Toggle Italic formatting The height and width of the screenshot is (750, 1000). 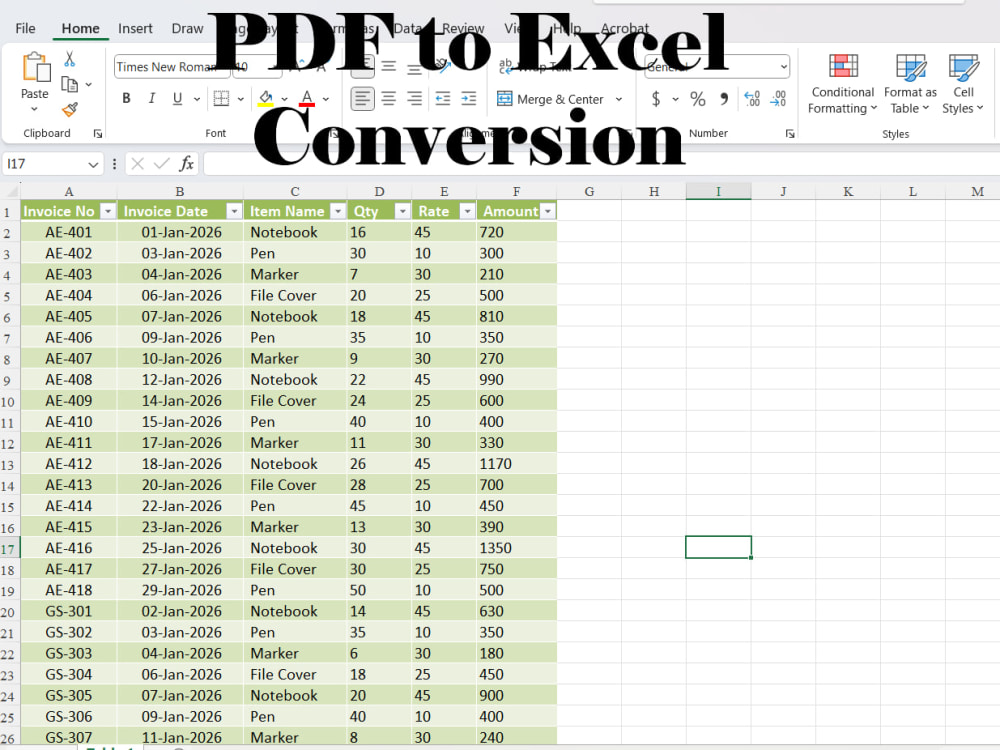152,98
